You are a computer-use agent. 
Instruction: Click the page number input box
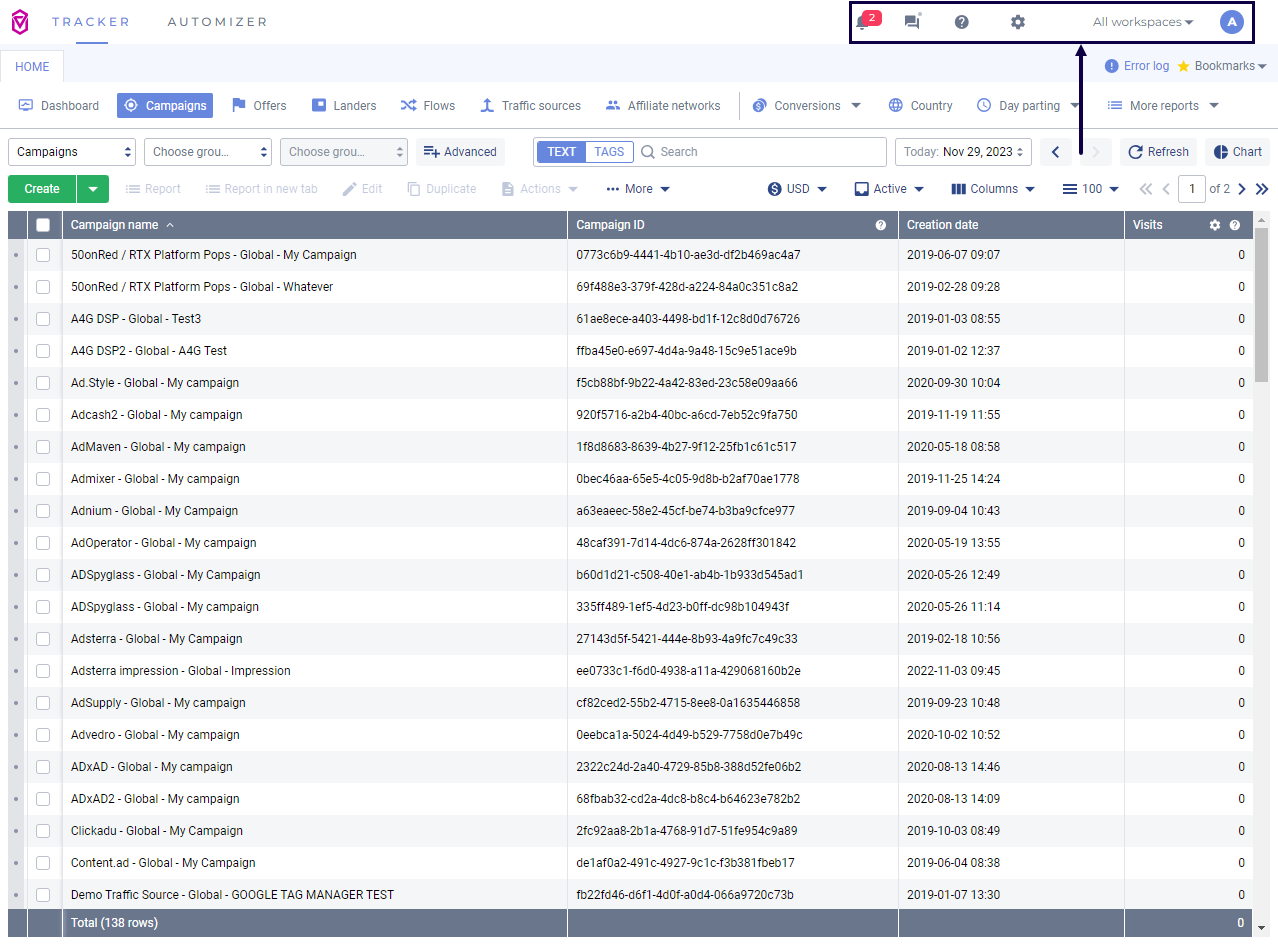[x=1192, y=189]
